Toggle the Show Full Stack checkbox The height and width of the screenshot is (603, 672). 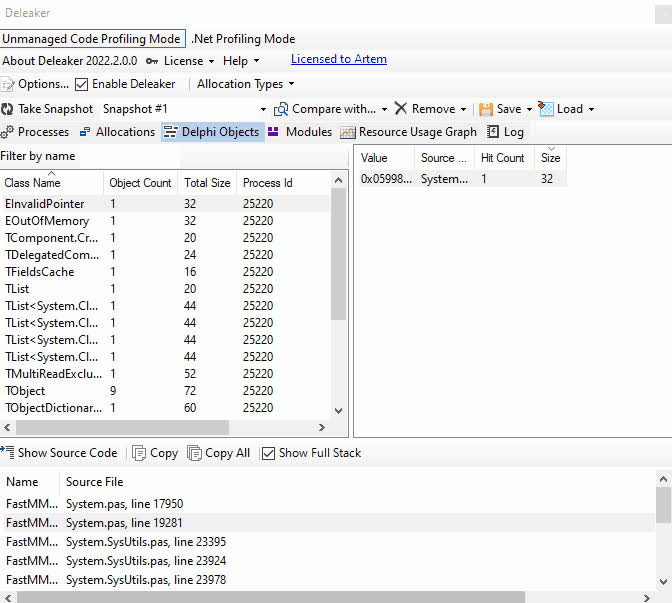tap(268, 453)
